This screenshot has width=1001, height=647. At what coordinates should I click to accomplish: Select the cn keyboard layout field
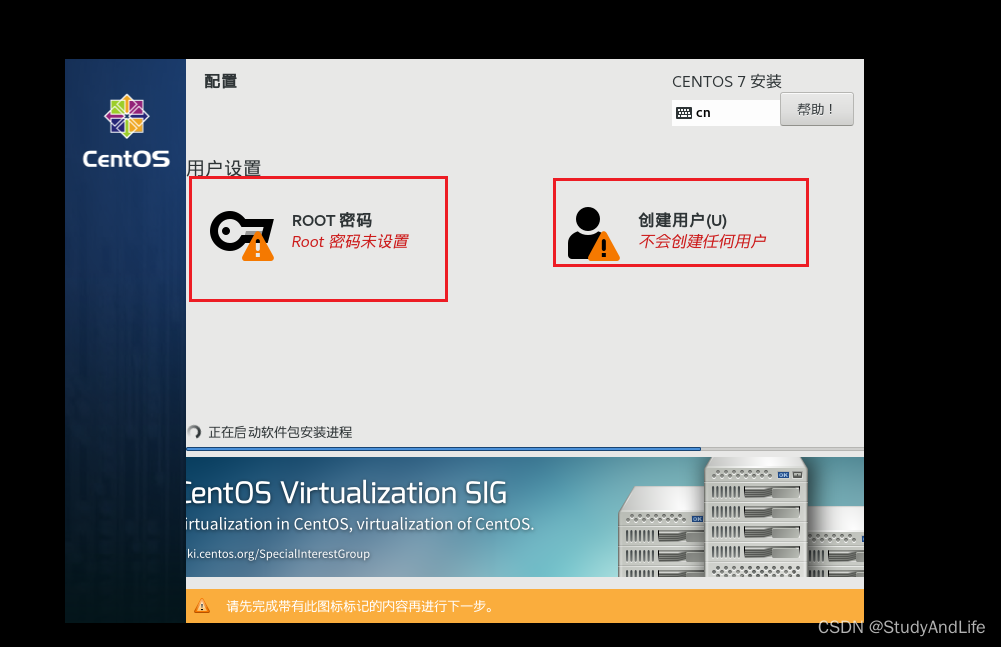point(726,113)
